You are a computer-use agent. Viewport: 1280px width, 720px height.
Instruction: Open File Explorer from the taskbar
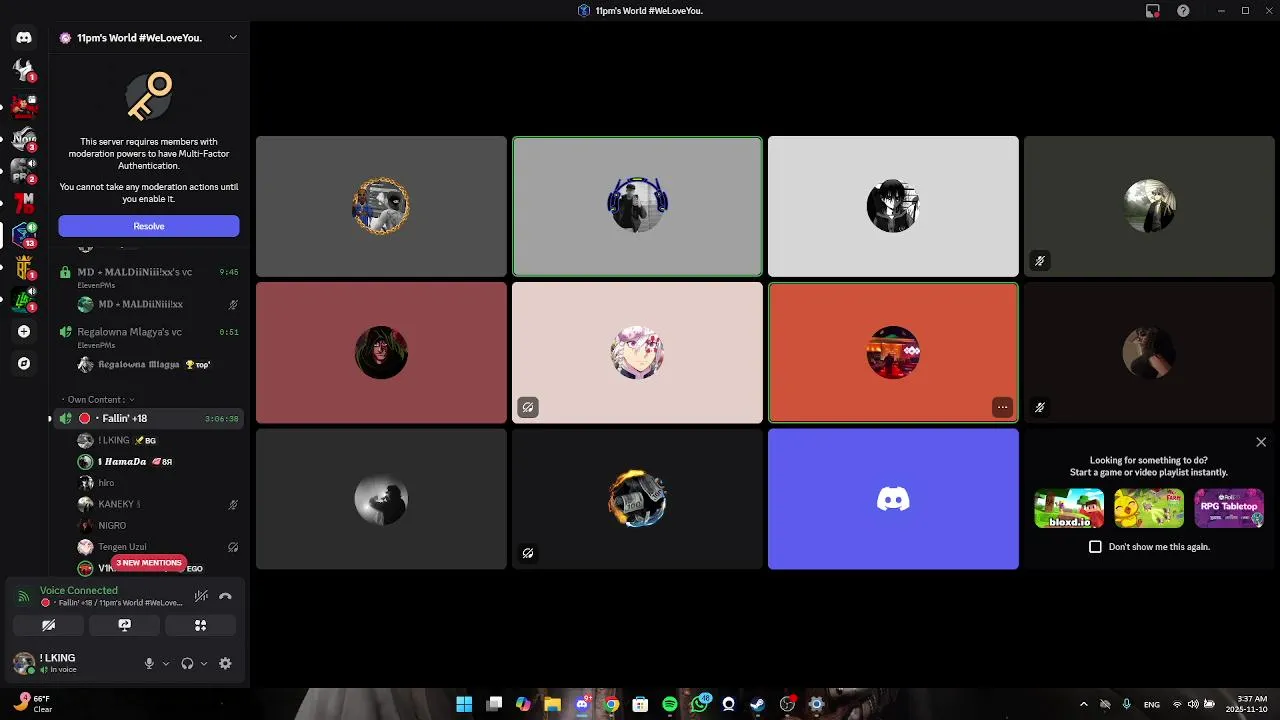point(552,704)
